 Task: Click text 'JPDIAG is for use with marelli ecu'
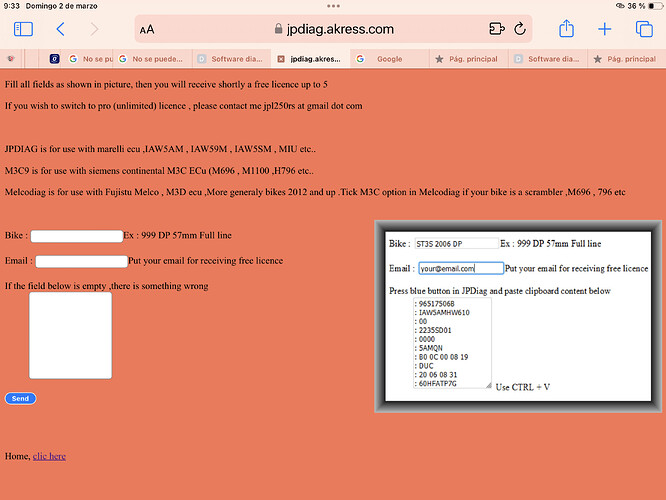pos(73,149)
